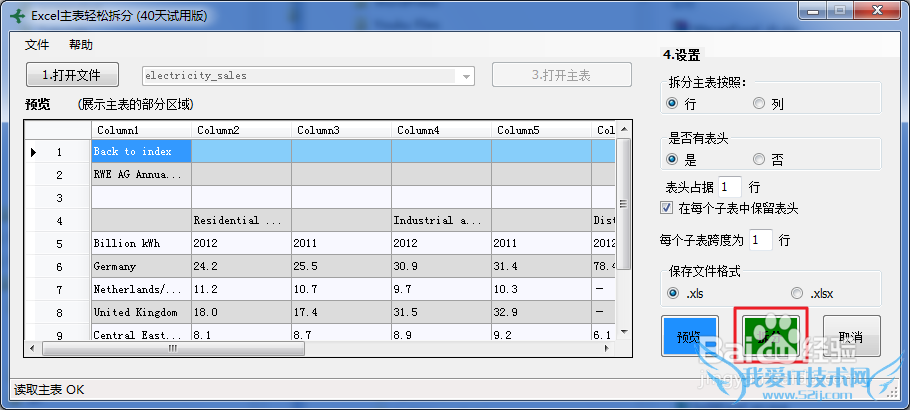Select split by 列 (column) radio button
This screenshot has width=910, height=410.
(x=760, y=103)
